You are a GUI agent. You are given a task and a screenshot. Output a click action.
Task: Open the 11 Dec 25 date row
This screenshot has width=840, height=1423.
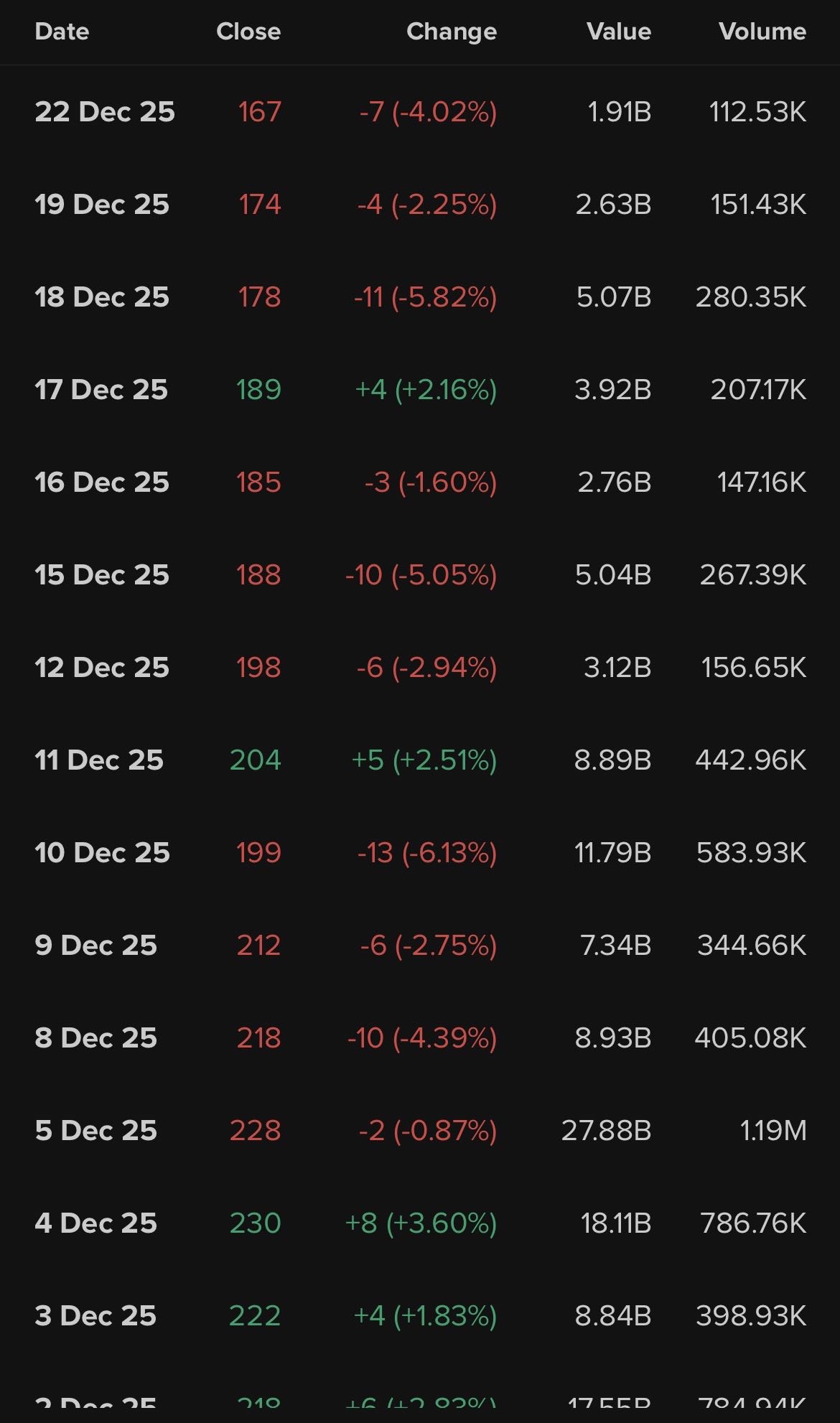pos(99,760)
